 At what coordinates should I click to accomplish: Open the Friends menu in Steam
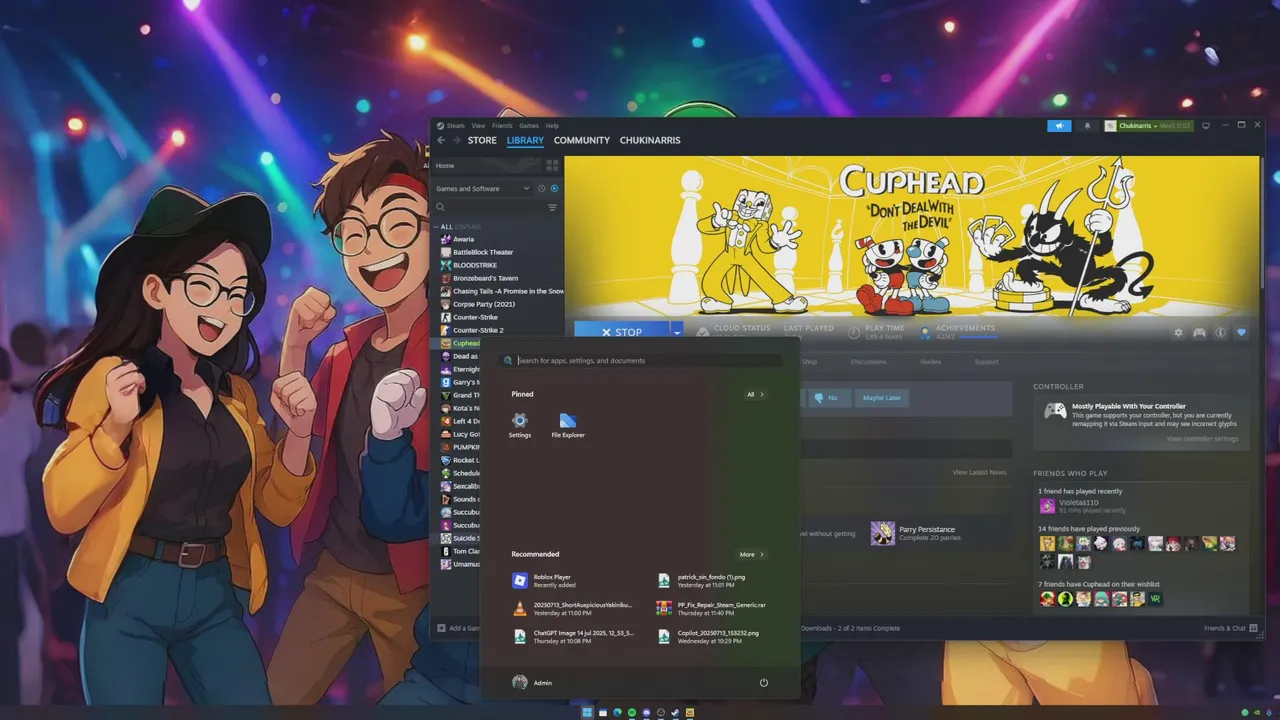502,126
